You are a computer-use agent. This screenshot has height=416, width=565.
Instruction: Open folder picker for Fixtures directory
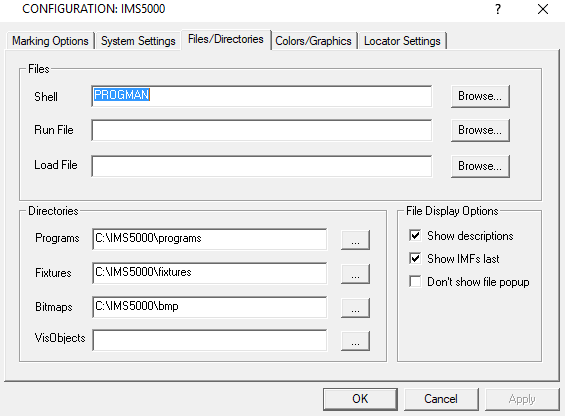pos(355,274)
